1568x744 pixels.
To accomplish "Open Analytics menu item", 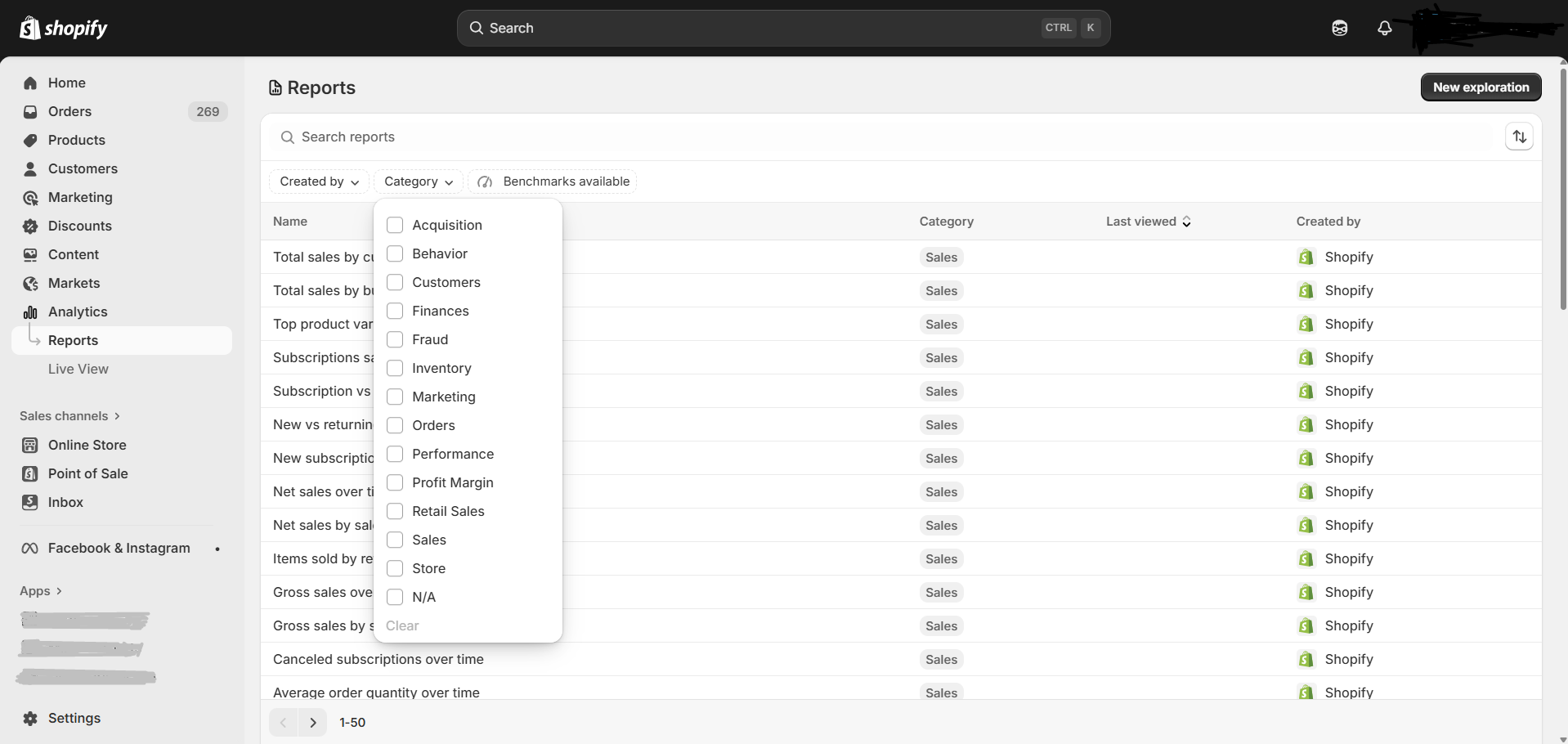I will click(x=78, y=311).
